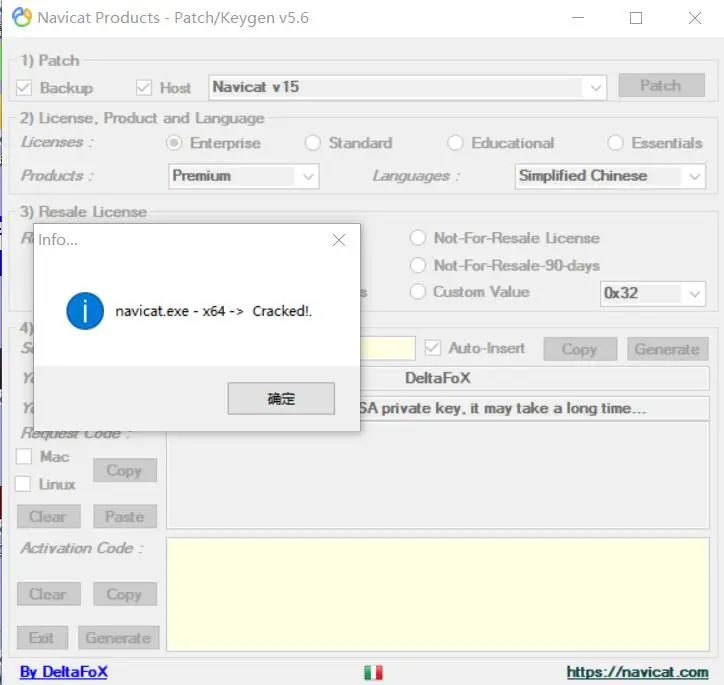Image resolution: width=724 pixels, height=685 pixels.
Task: Enable the Linux checkbox
Action: (23, 484)
